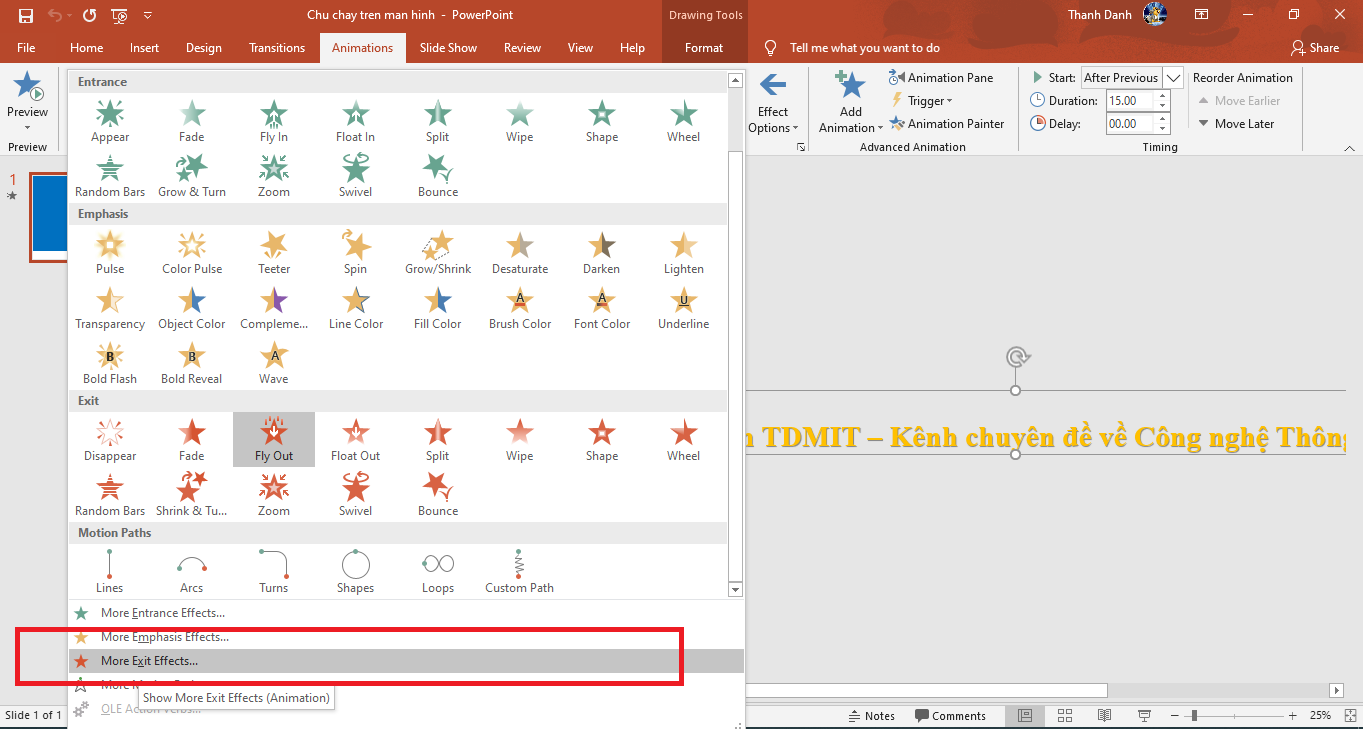Apply the Bounce entrance effect
The image size is (1363, 729).
(x=437, y=173)
